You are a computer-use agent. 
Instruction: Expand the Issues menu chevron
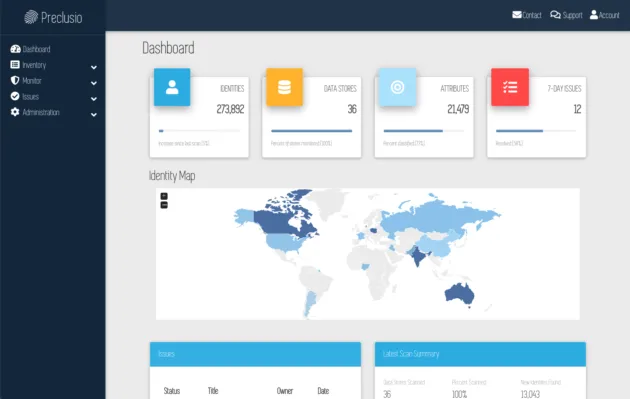tap(94, 98)
